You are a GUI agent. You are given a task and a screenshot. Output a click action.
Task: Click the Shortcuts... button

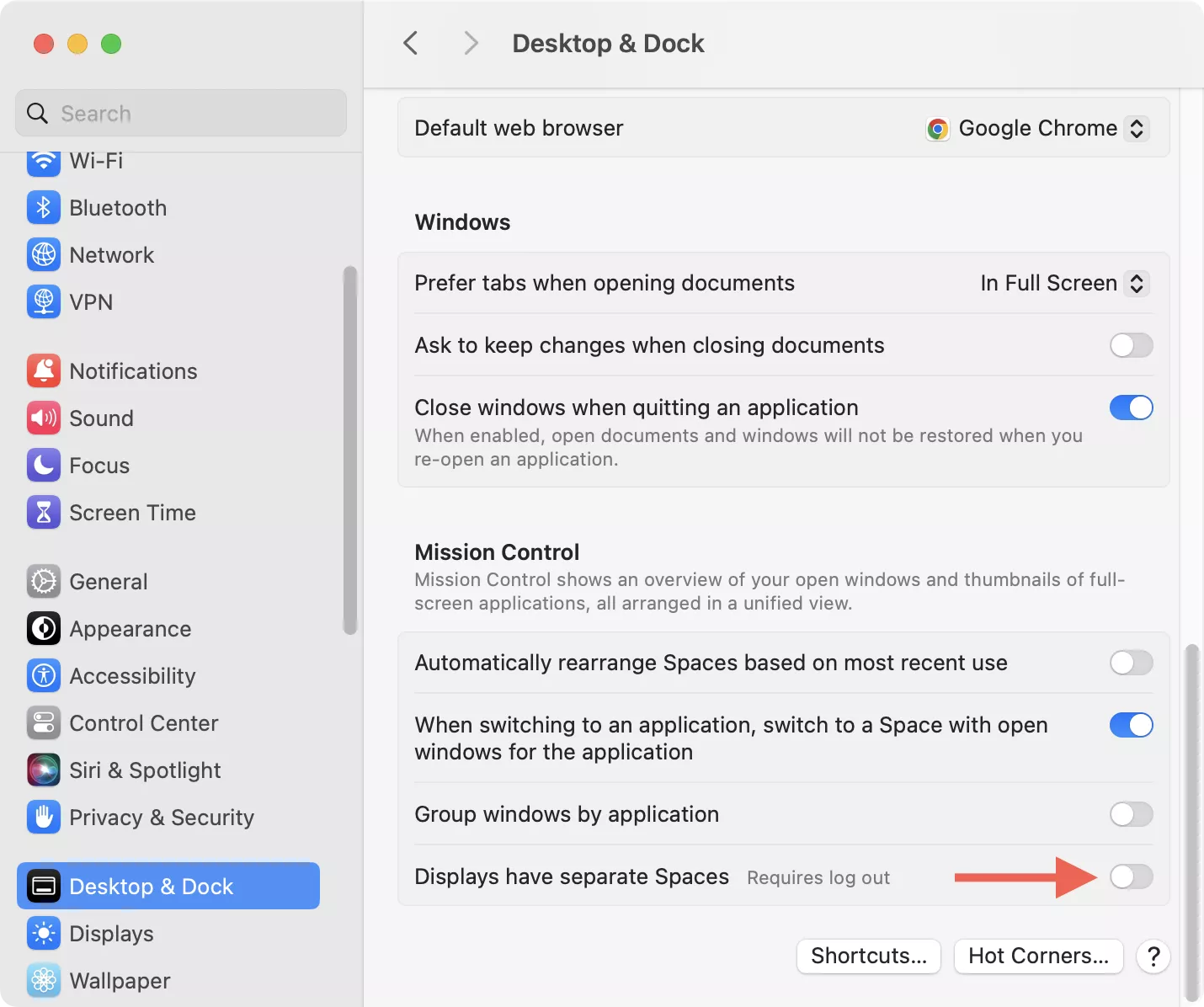(869, 956)
